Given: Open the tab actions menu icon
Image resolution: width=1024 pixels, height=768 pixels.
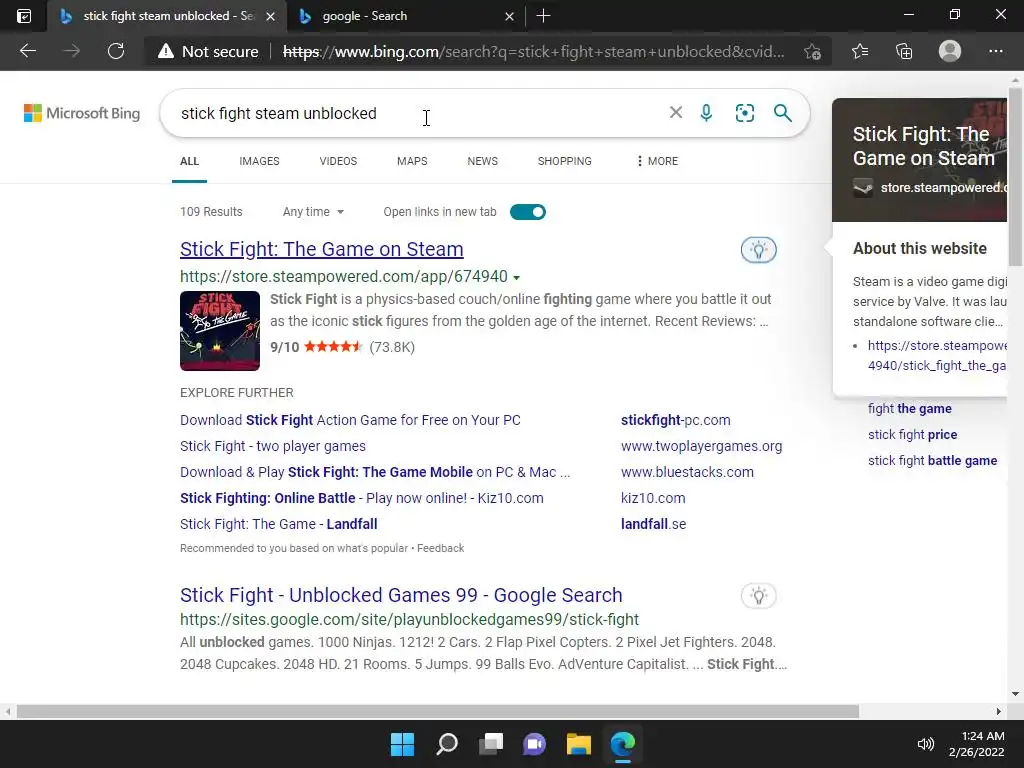Looking at the screenshot, I should click(24, 16).
